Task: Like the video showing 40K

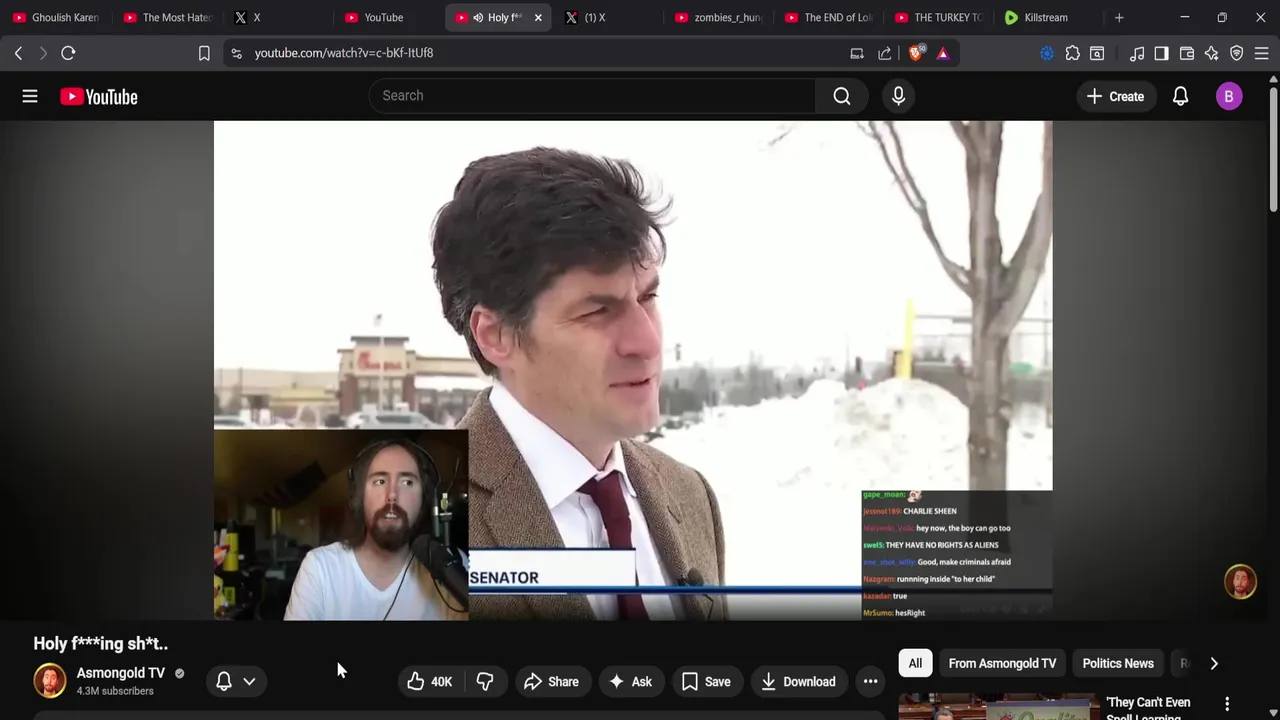Action: (430, 682)
